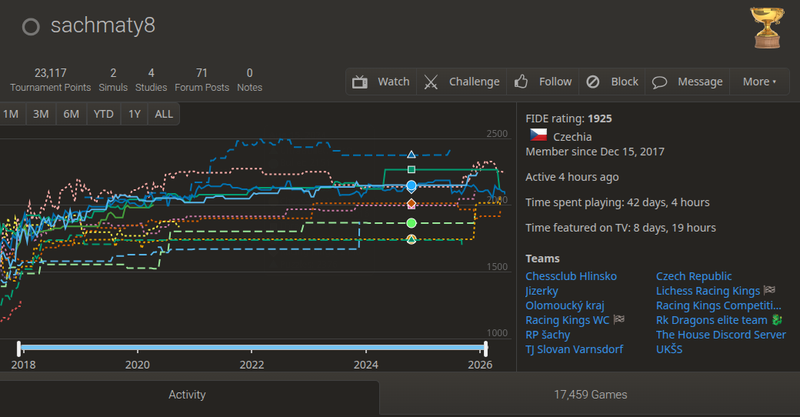Image resolution: width=800 pixels, height=417 pixels.
Task: Click the right handle of the time range slider
Action: click(486, 349)
